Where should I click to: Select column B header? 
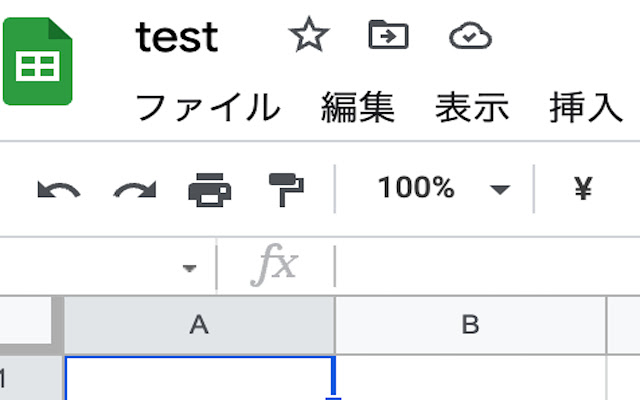471,325
